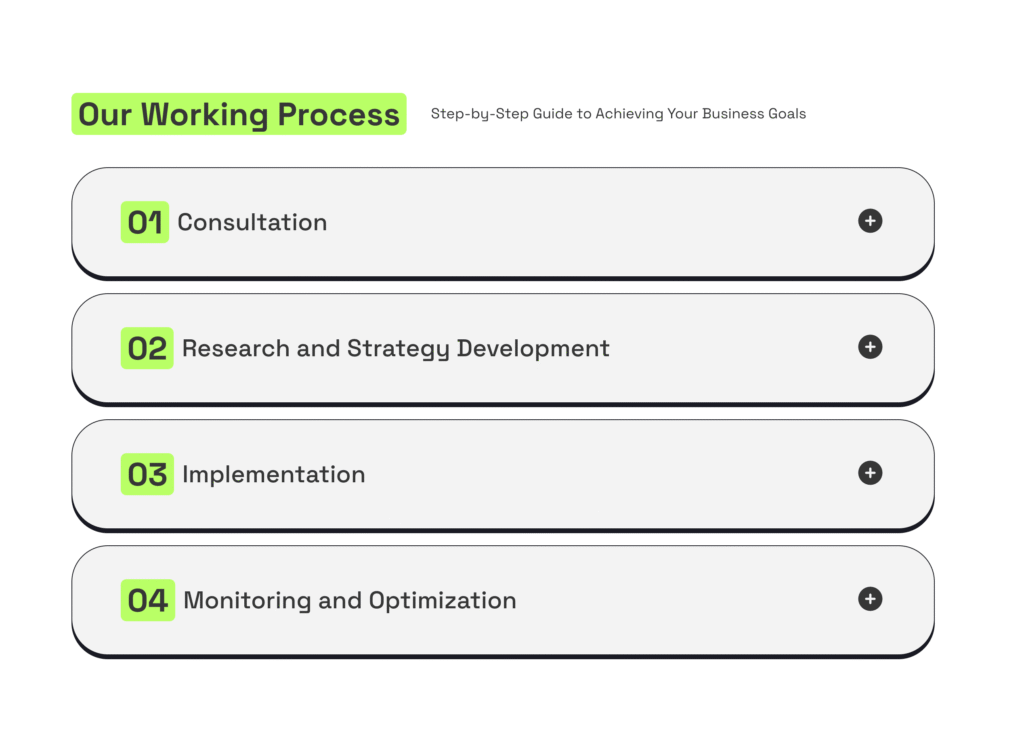Image resolution: width=1024 pixels, height=740 pixels.
Task: Open the Implementation accordion plus icon
Action: click(x=870, y=473)
